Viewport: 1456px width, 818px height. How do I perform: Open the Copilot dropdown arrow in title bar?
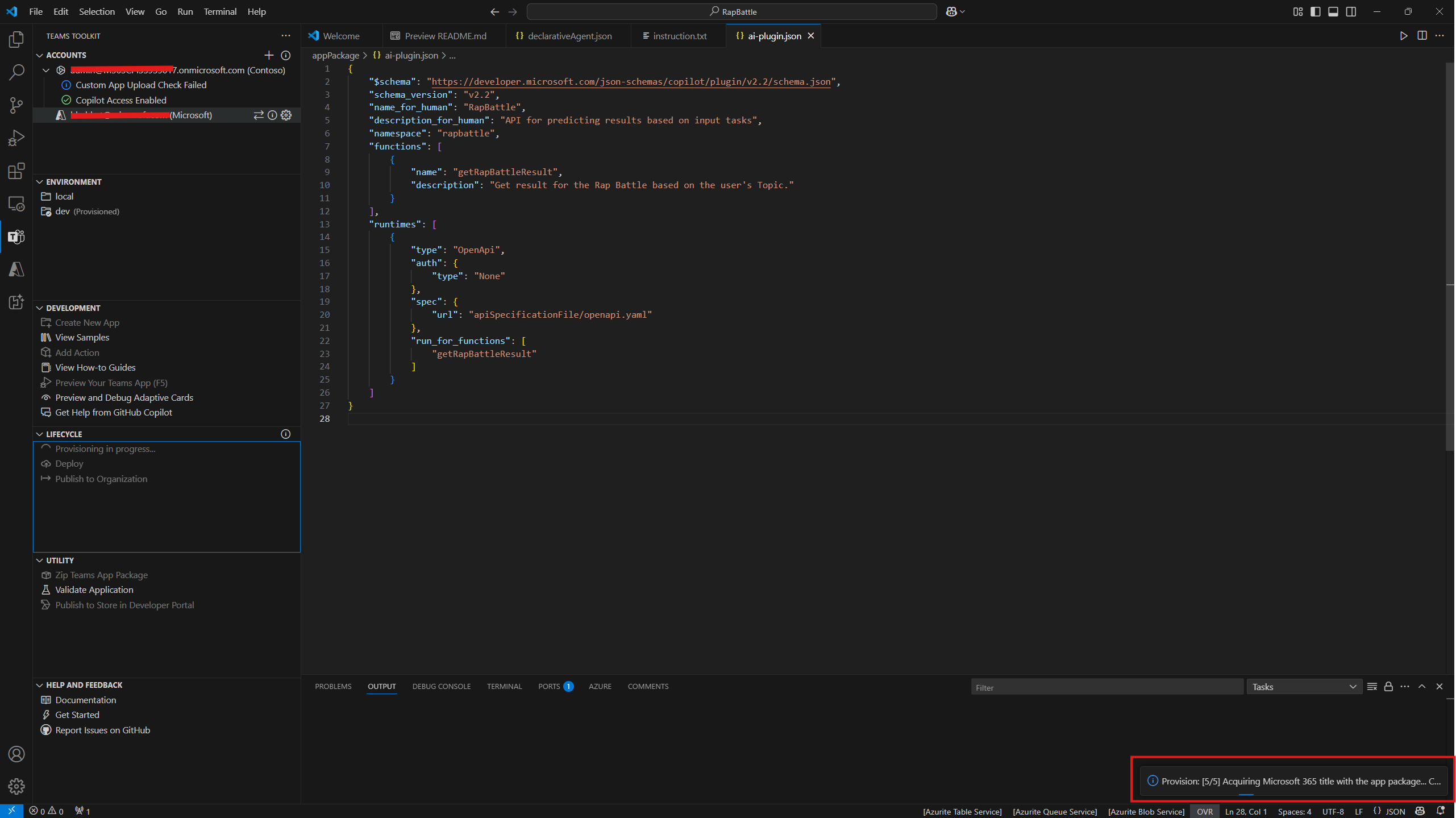[x=963, y=11]
